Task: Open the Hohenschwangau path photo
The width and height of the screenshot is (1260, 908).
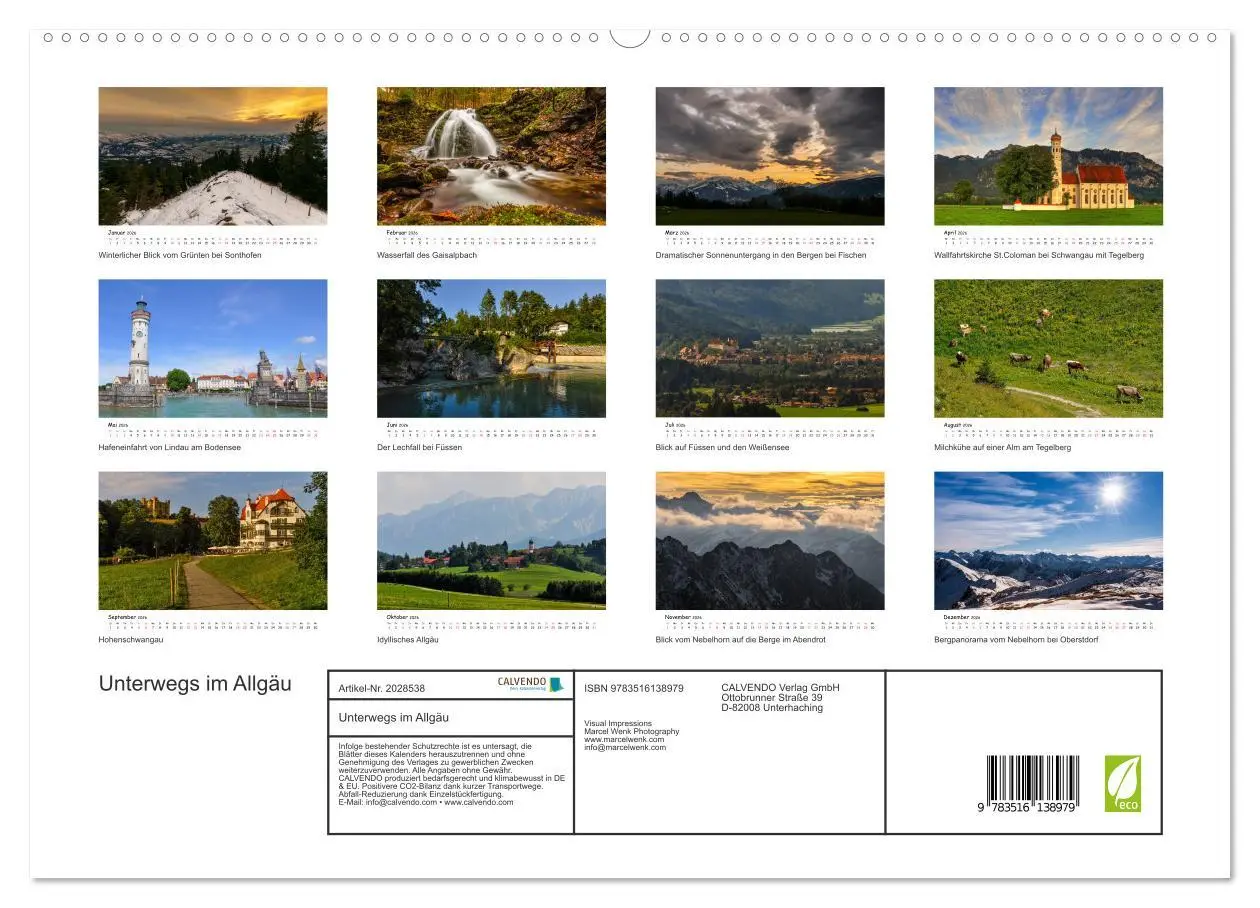Action: click(213, 540)
